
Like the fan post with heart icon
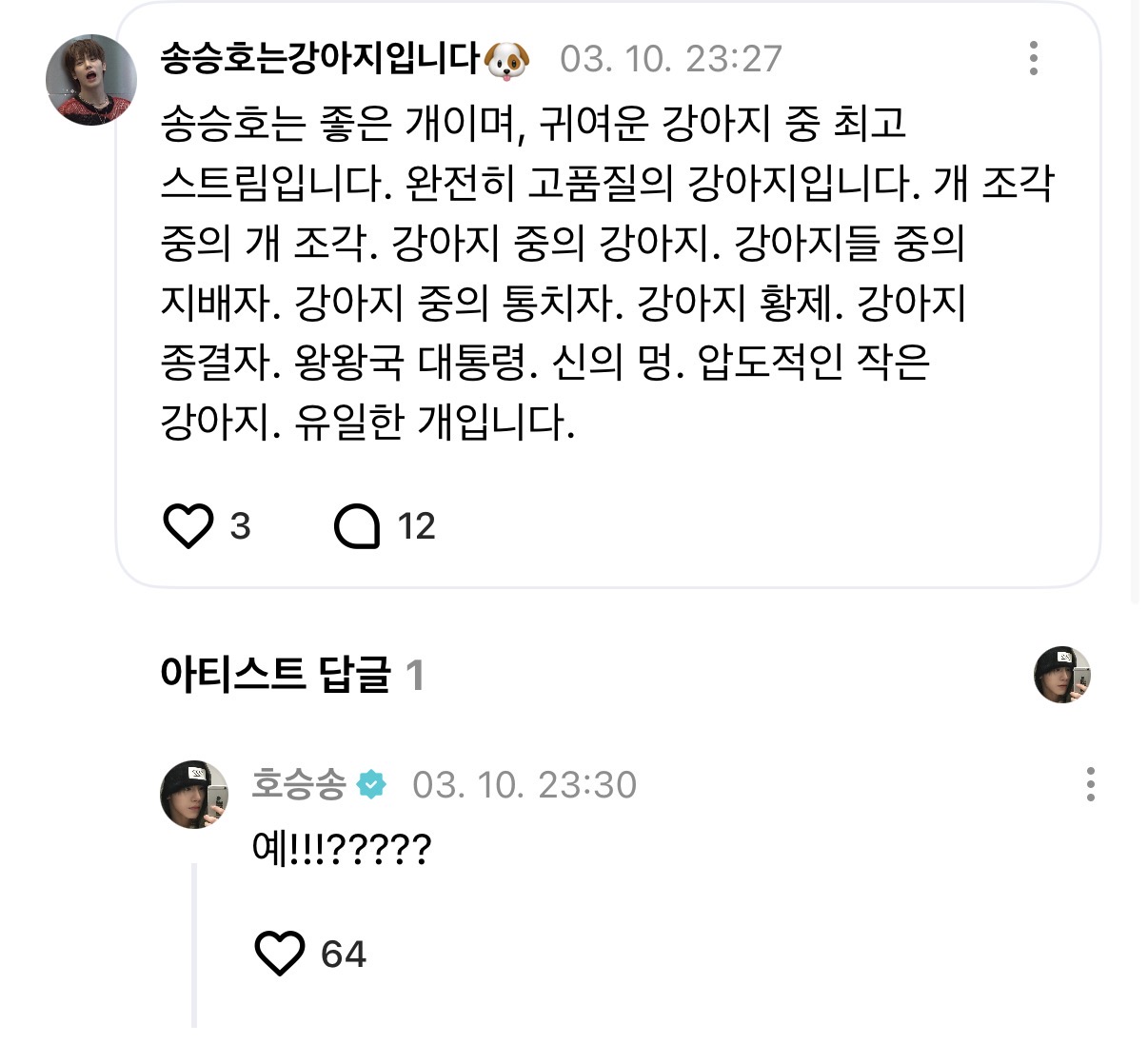pyautogui.click(x=188, y=525)
